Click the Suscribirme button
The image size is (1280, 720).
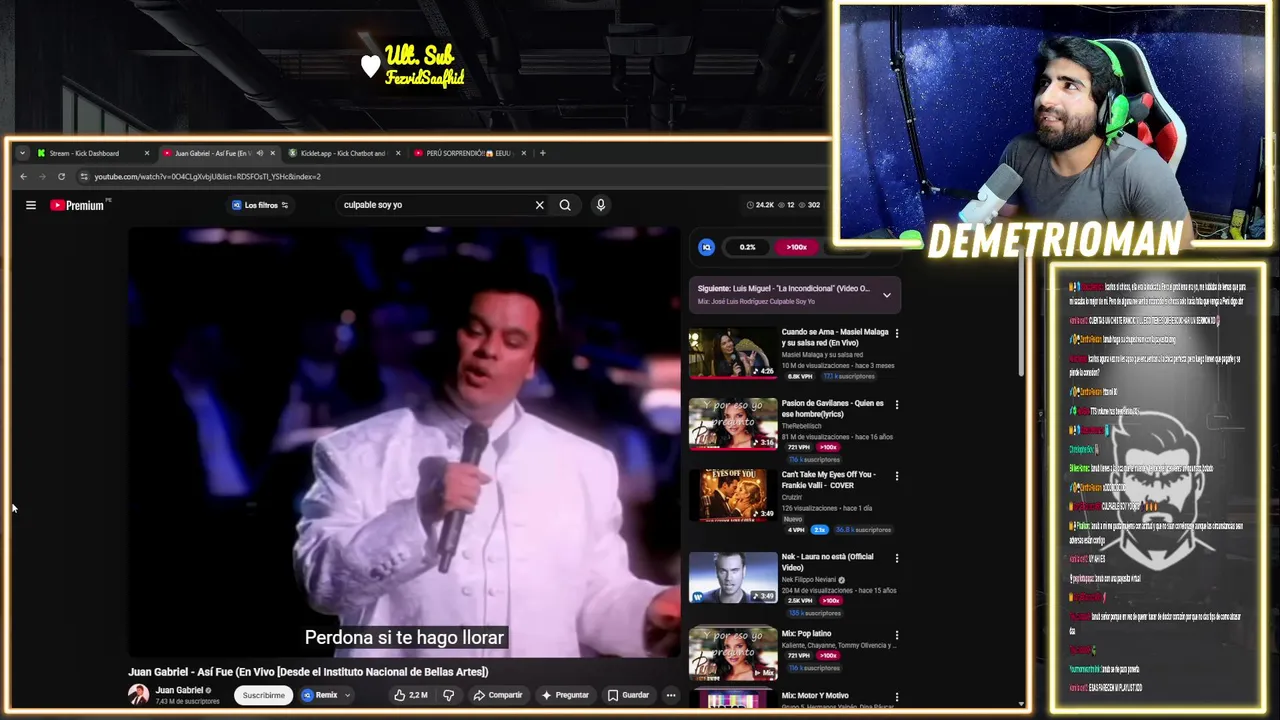point(264,695)
